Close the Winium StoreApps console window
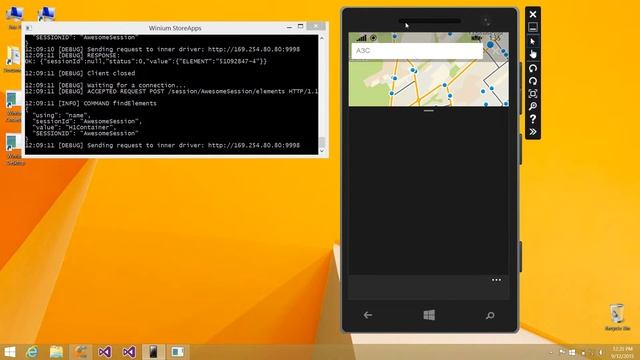 (x=316, y=27)
